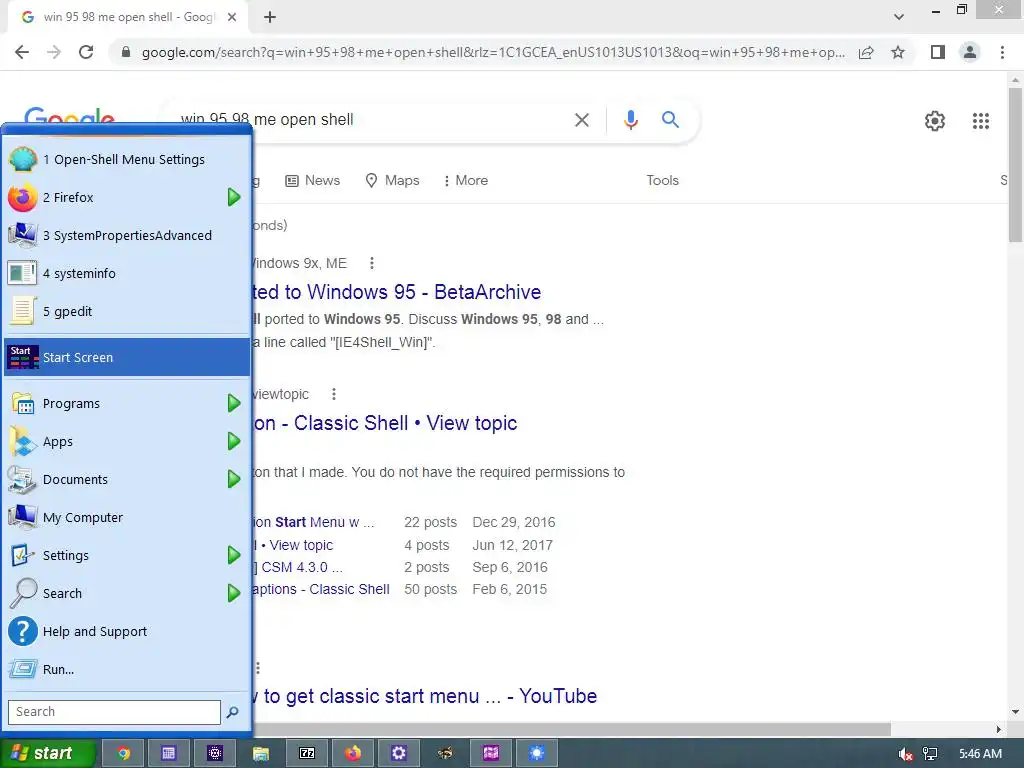Expand the Search submenu arrow
Image resolution: width=1024 pixels, height=768 pixels.
click(x=234, y=593)
